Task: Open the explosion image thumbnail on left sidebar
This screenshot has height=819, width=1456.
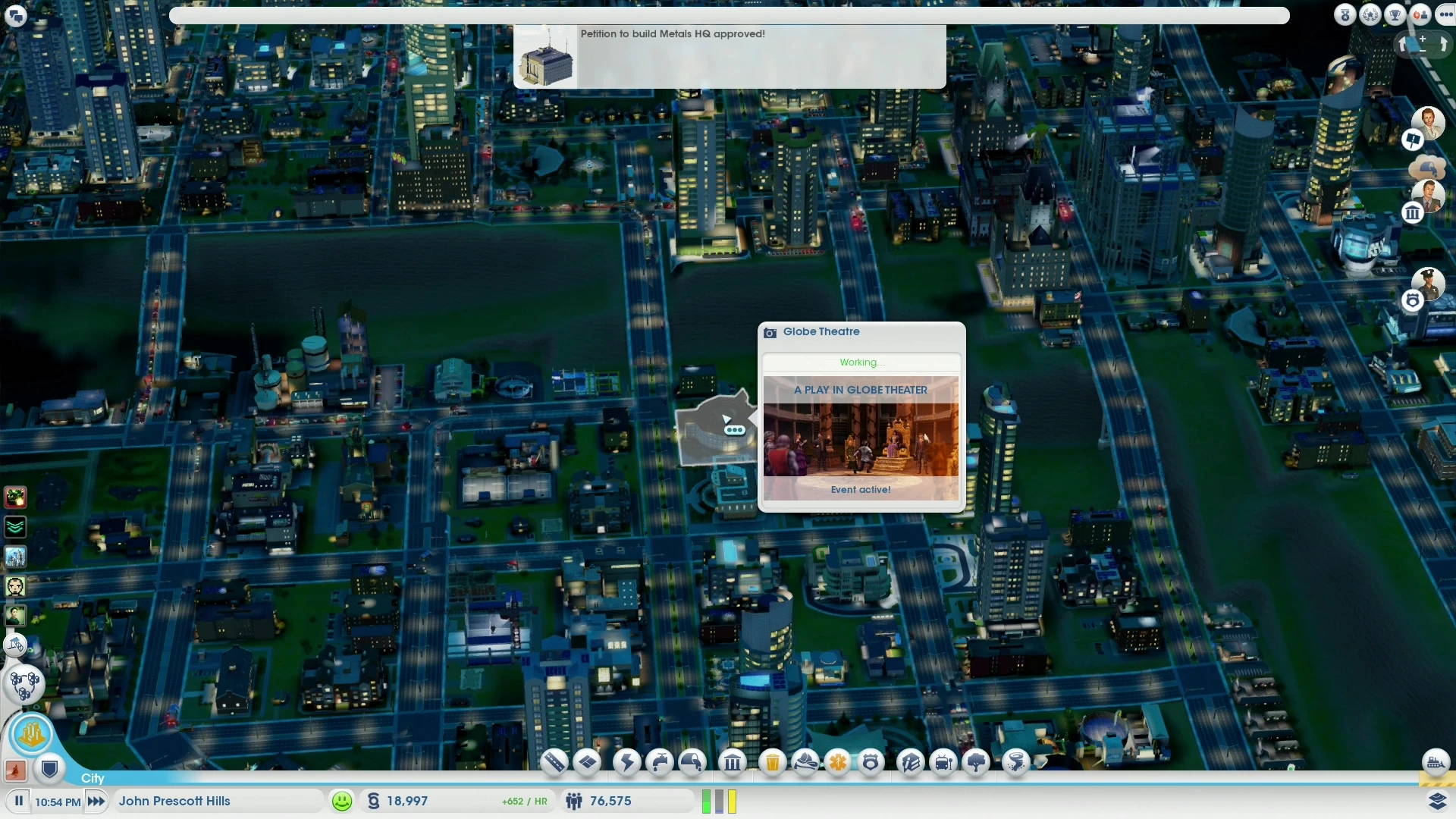Action: click(15, 497)
